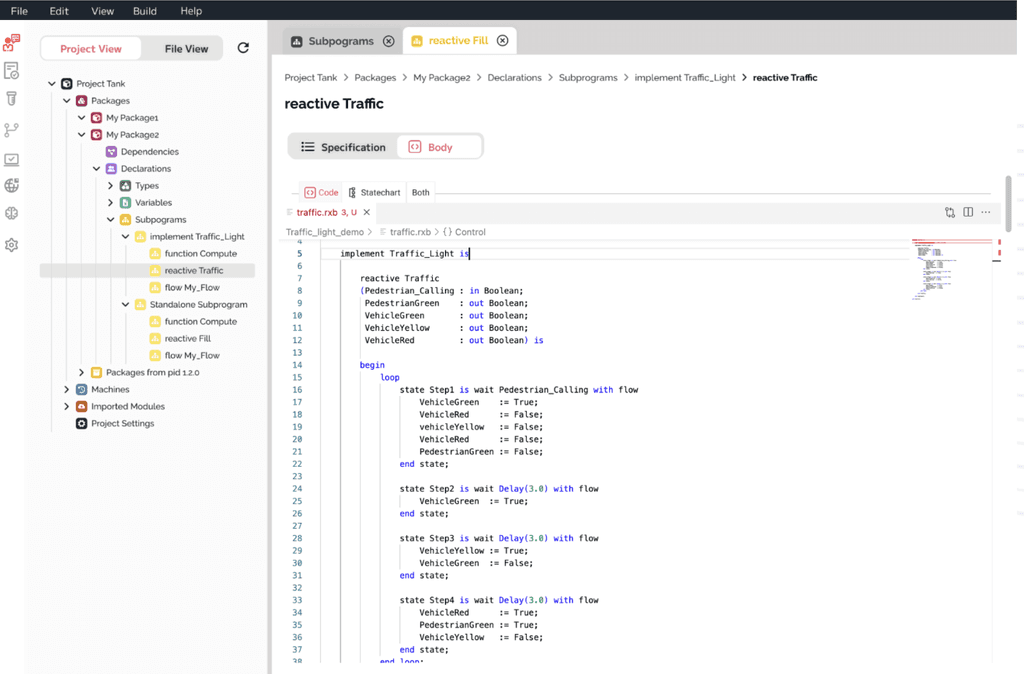Collapse the My Package2 tree node
1024x674 pixels.
click(82, 134)
